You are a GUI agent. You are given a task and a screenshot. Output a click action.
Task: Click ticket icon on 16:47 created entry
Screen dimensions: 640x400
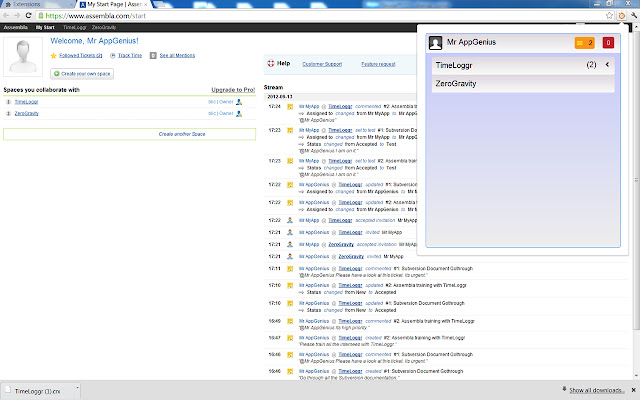click(290, 338)
